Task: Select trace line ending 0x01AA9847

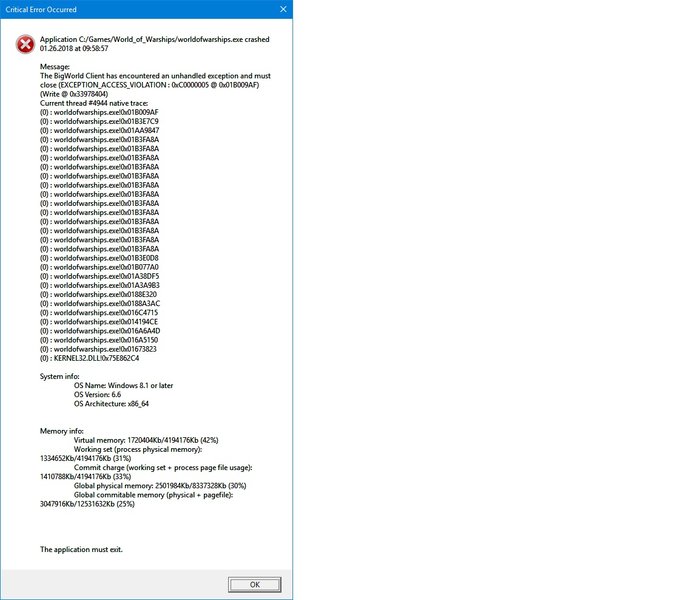Action: tap(99, 131)
